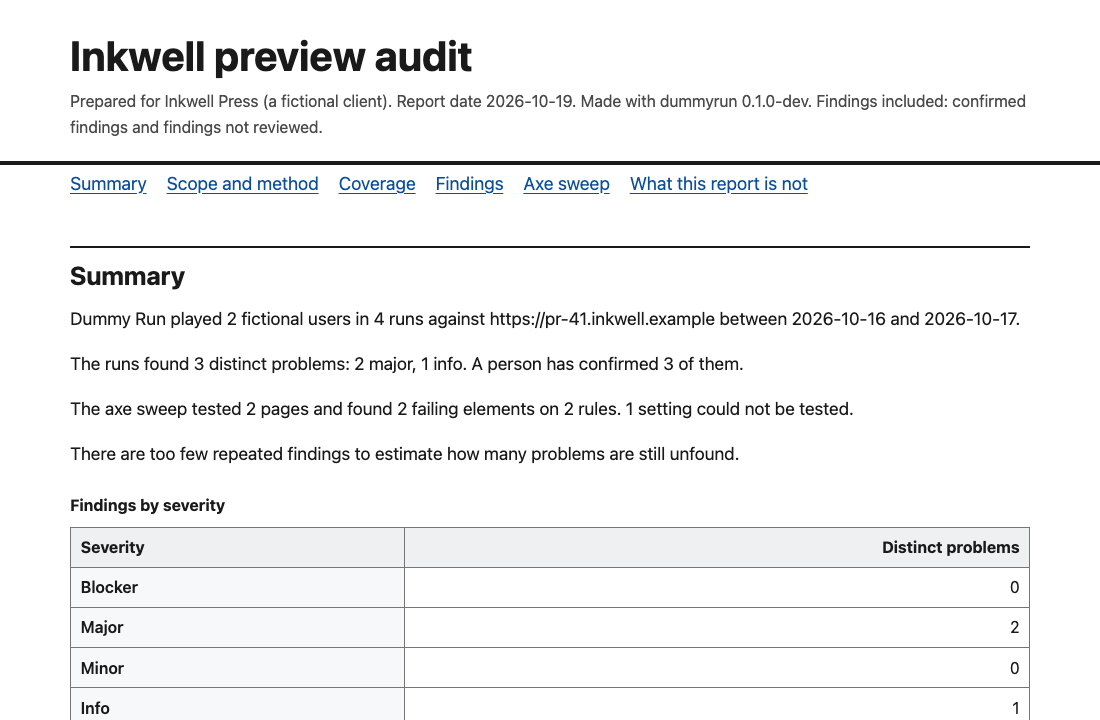The height and width of the screenshot is (720, 1100).
Task: Click the Blocker row label
Action: [237, 587]
